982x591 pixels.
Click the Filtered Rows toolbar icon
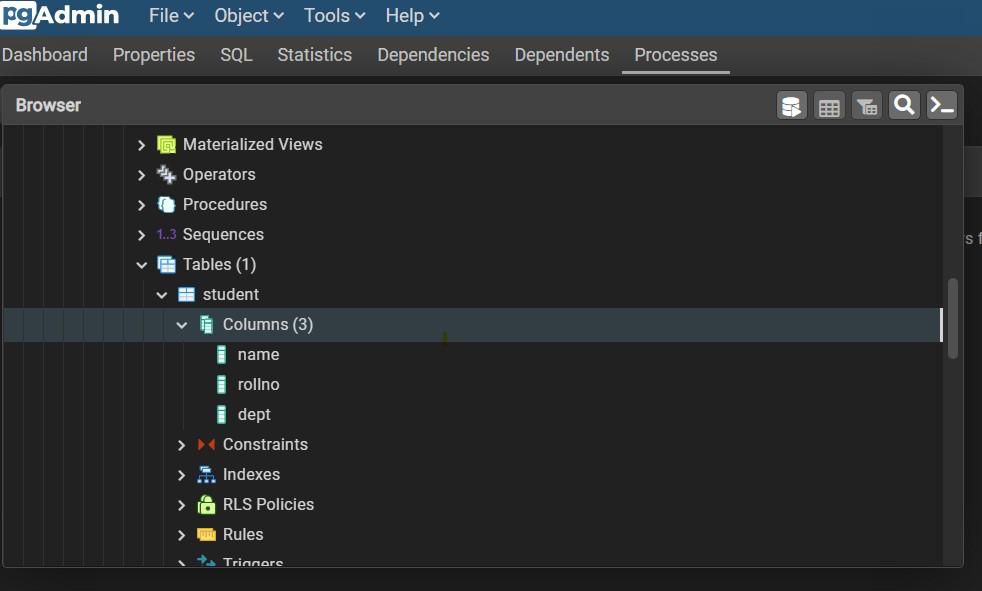[867, 106]
